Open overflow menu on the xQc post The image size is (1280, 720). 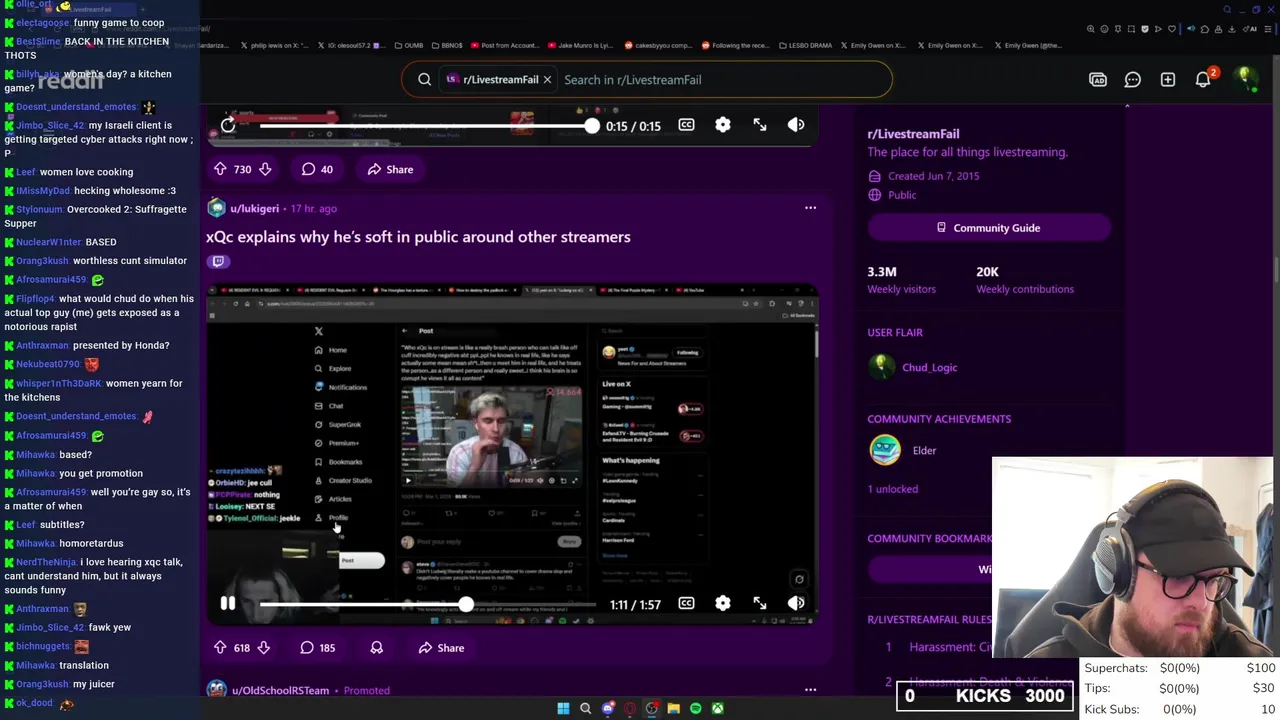point(810,208)
